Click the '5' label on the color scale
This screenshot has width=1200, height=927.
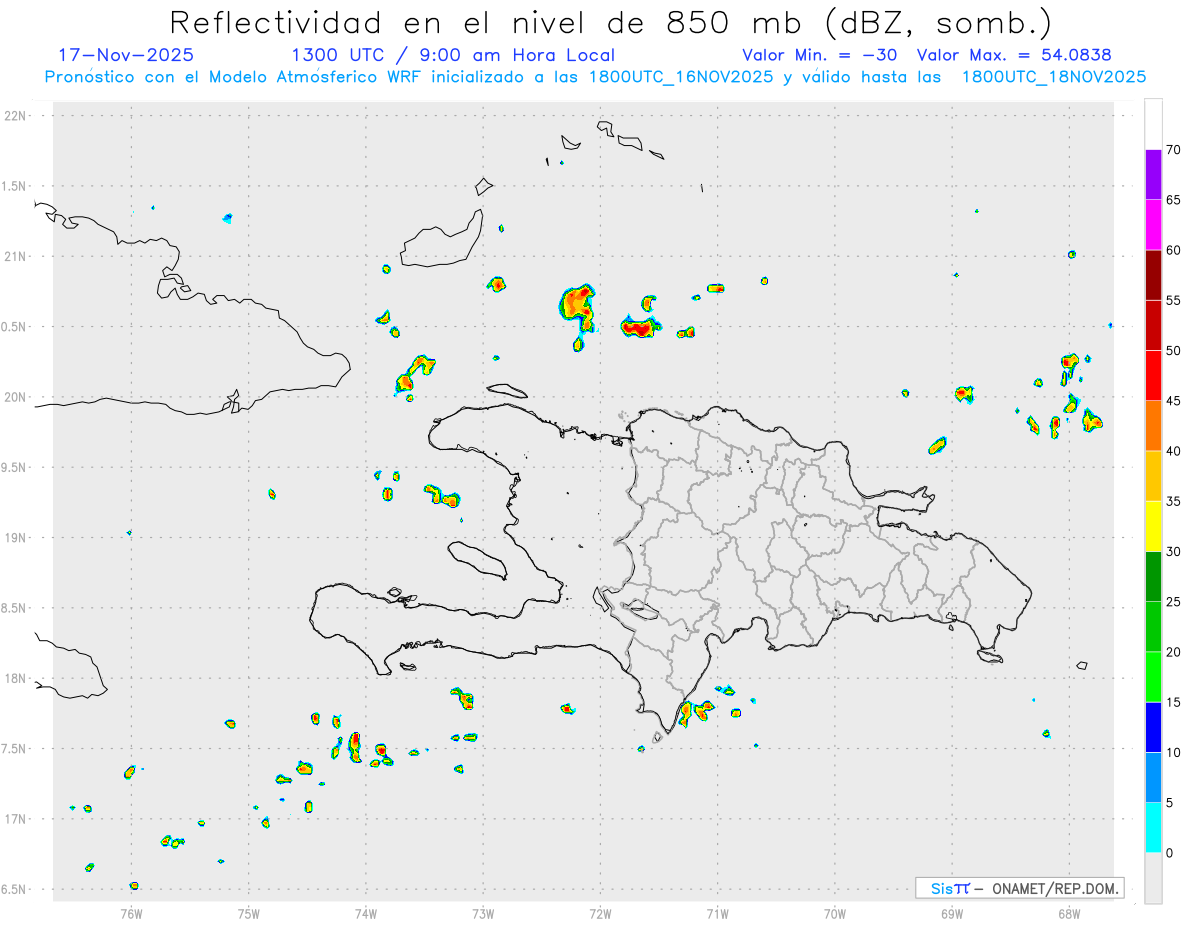tap(1170, 802)
